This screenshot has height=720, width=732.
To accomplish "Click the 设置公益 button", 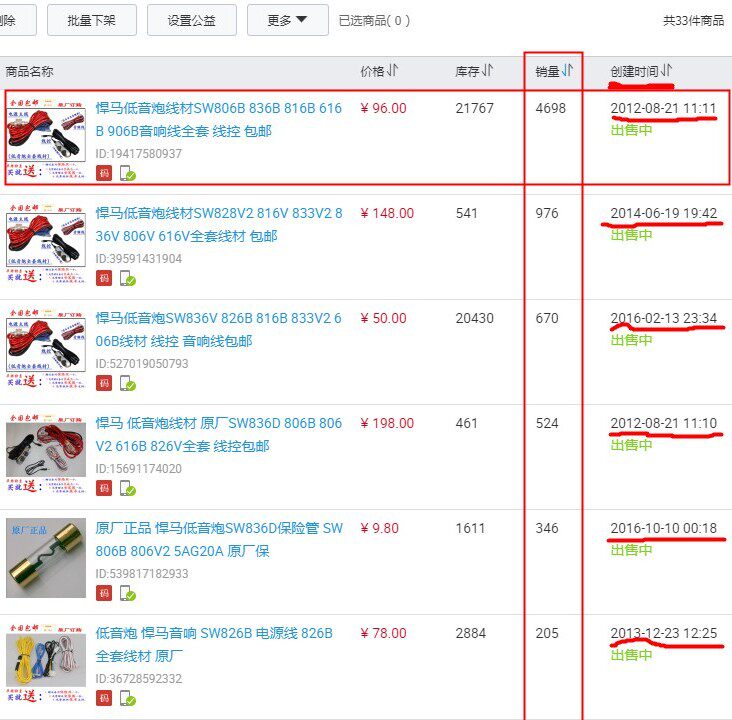I will click(192, 20).
